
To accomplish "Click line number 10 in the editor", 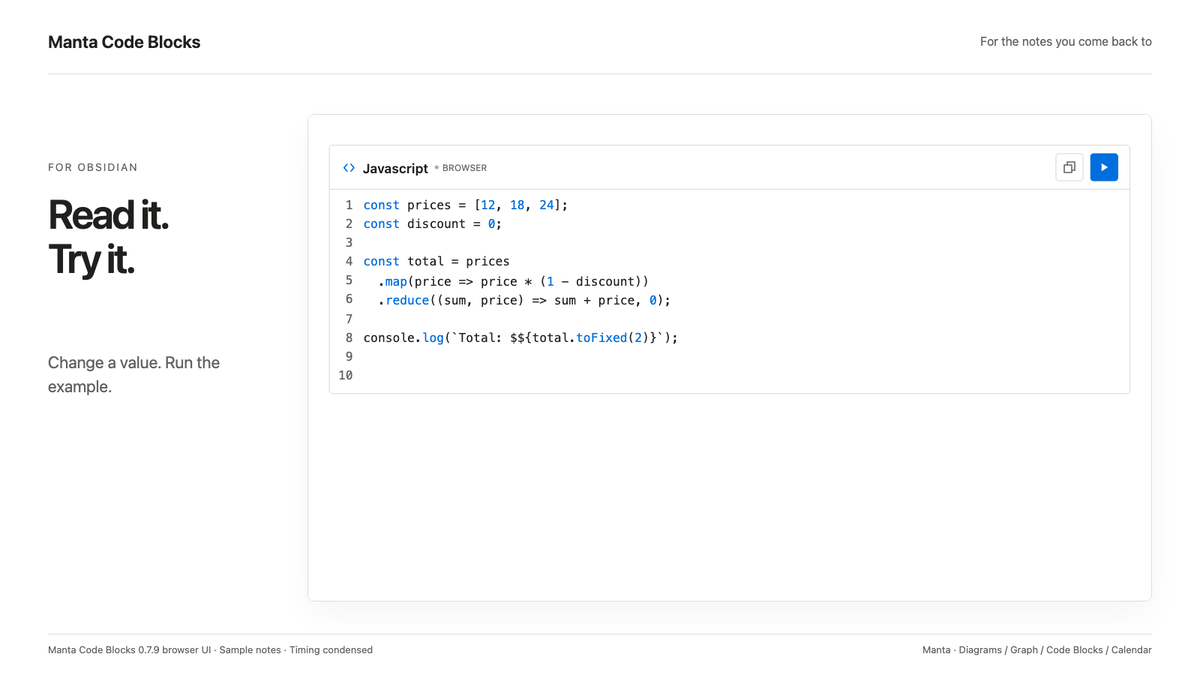I will coord(345,376).
